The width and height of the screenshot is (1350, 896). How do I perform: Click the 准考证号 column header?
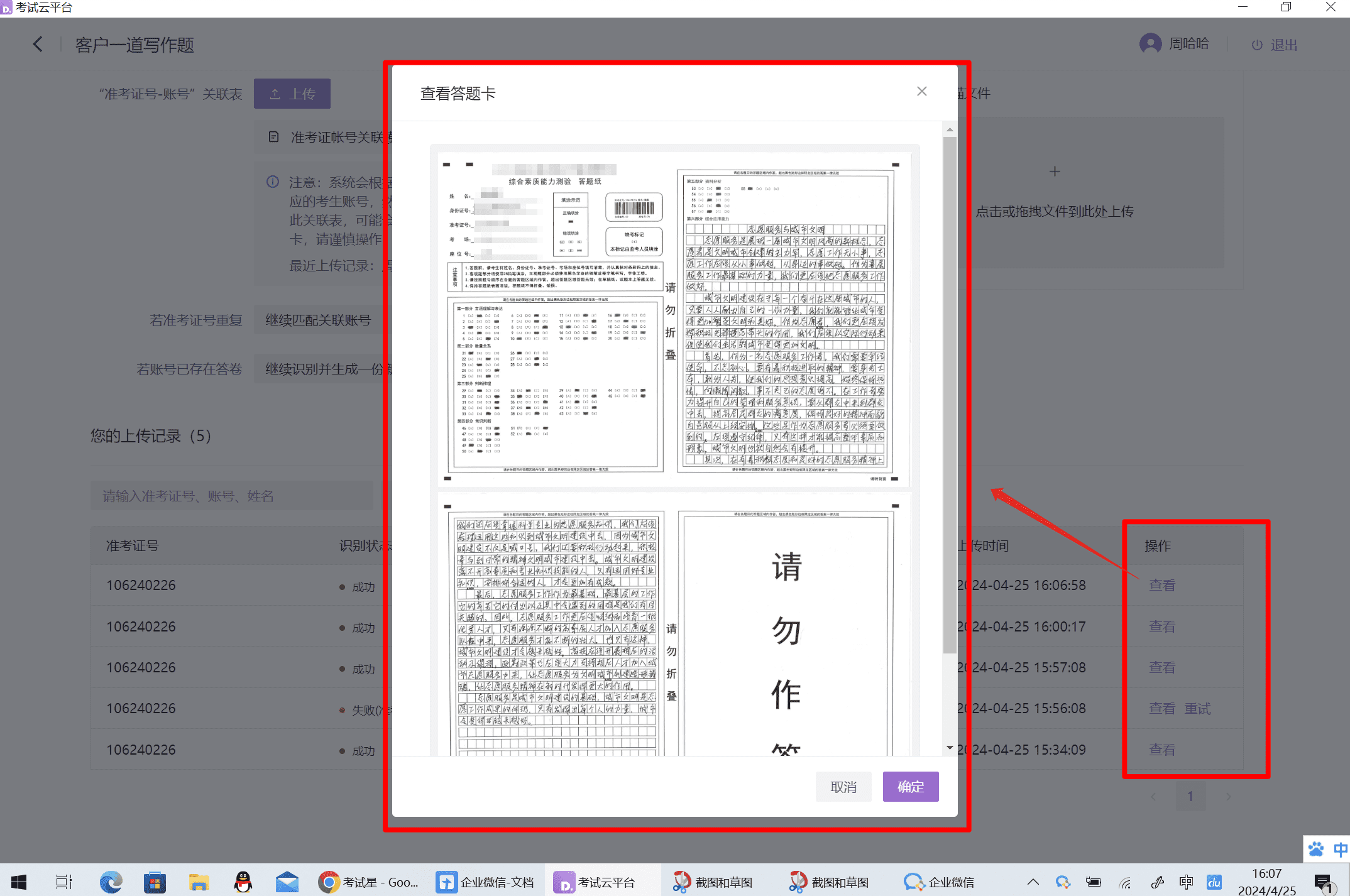132,545
